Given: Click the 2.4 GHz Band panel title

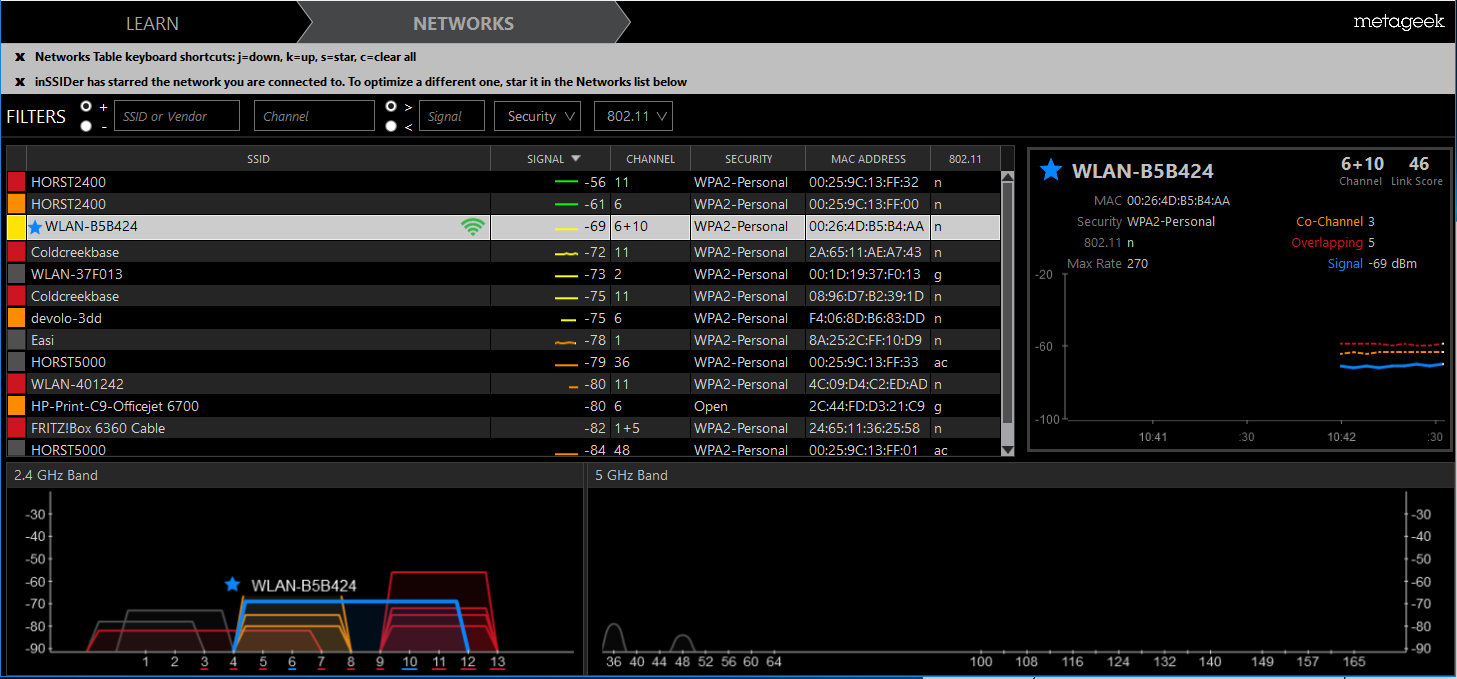Looking at the screenshot, I should (x=56, y=475).
